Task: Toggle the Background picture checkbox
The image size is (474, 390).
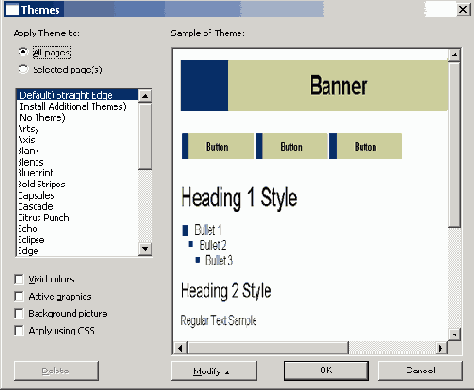Action: pyautogui.click(x=19, y=314)
